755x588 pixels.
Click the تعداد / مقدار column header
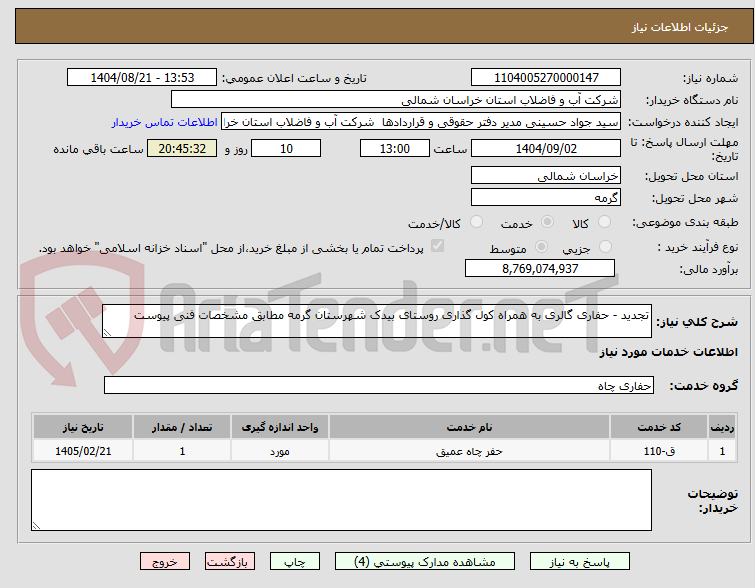pyautogui.click(x=182, y=427)
